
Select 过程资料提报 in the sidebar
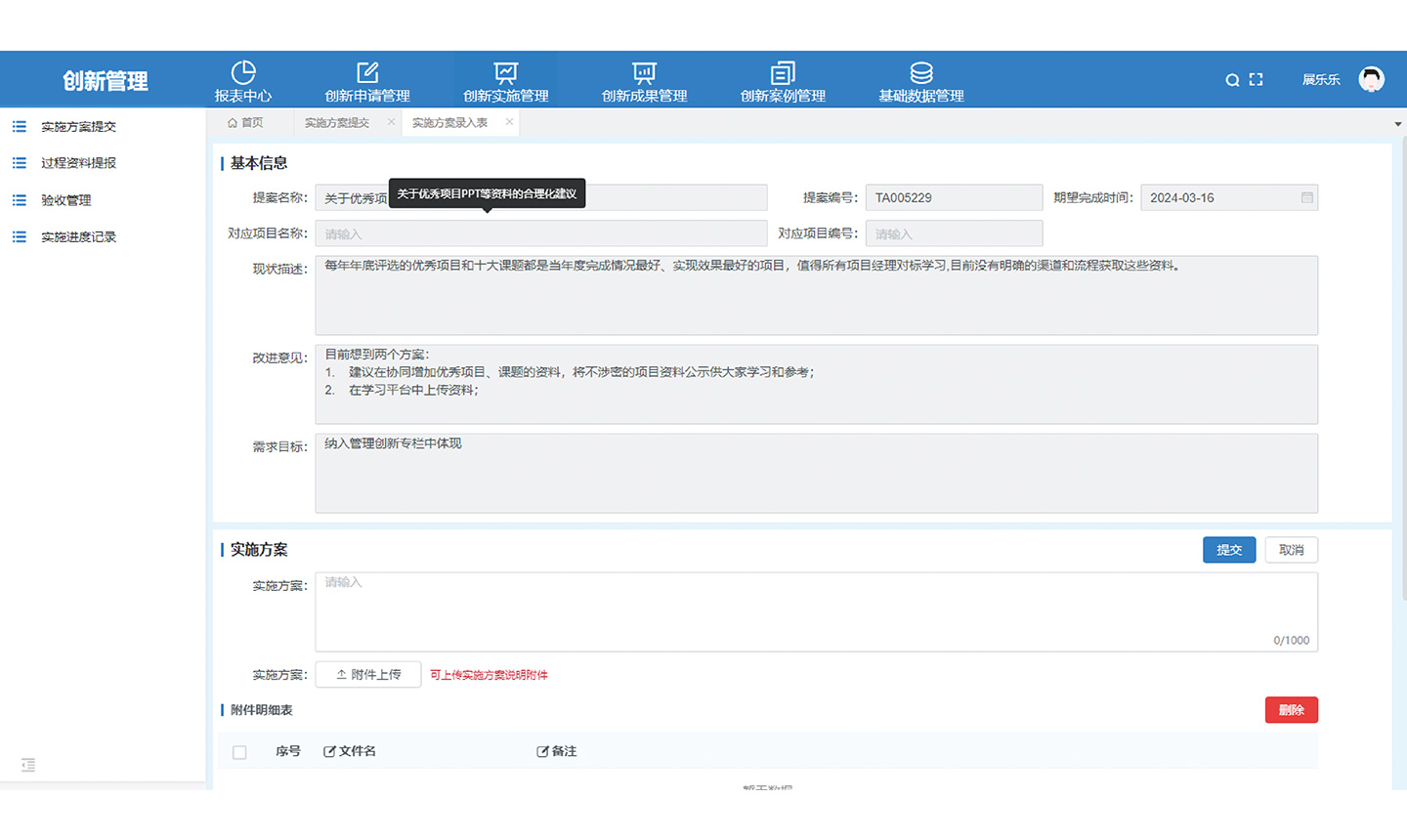(x=78, y=163)
